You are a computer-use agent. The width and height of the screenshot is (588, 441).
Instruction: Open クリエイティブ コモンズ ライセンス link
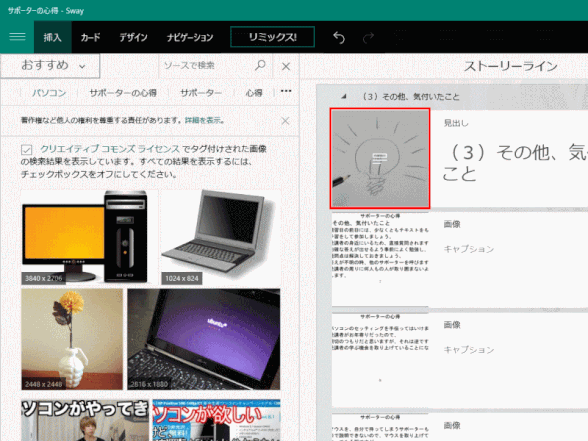tap(110, 149)
